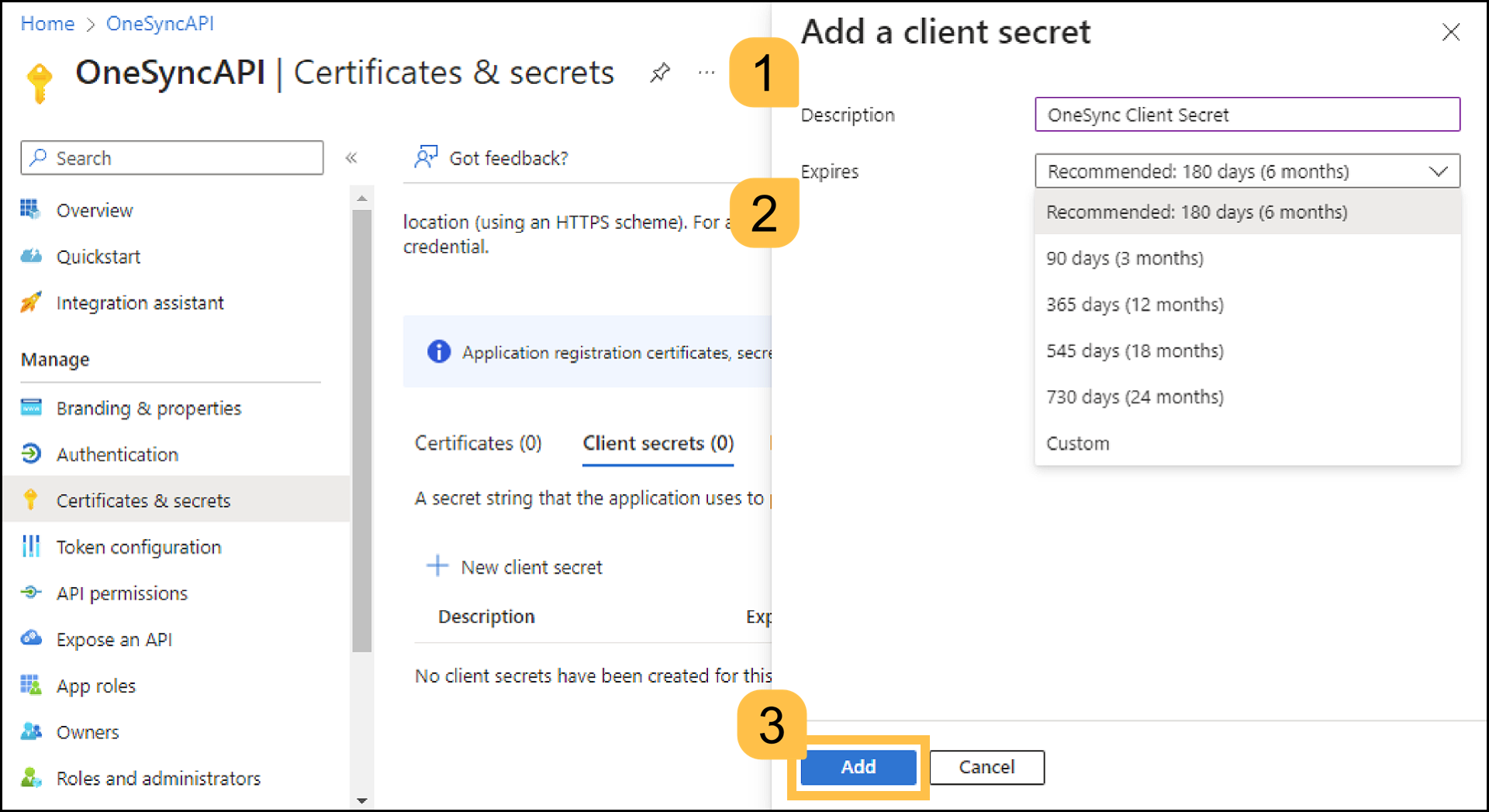Click the Add button
Image resolution: width=1489 pixels, height=812 pixels.
click(858, 767)
